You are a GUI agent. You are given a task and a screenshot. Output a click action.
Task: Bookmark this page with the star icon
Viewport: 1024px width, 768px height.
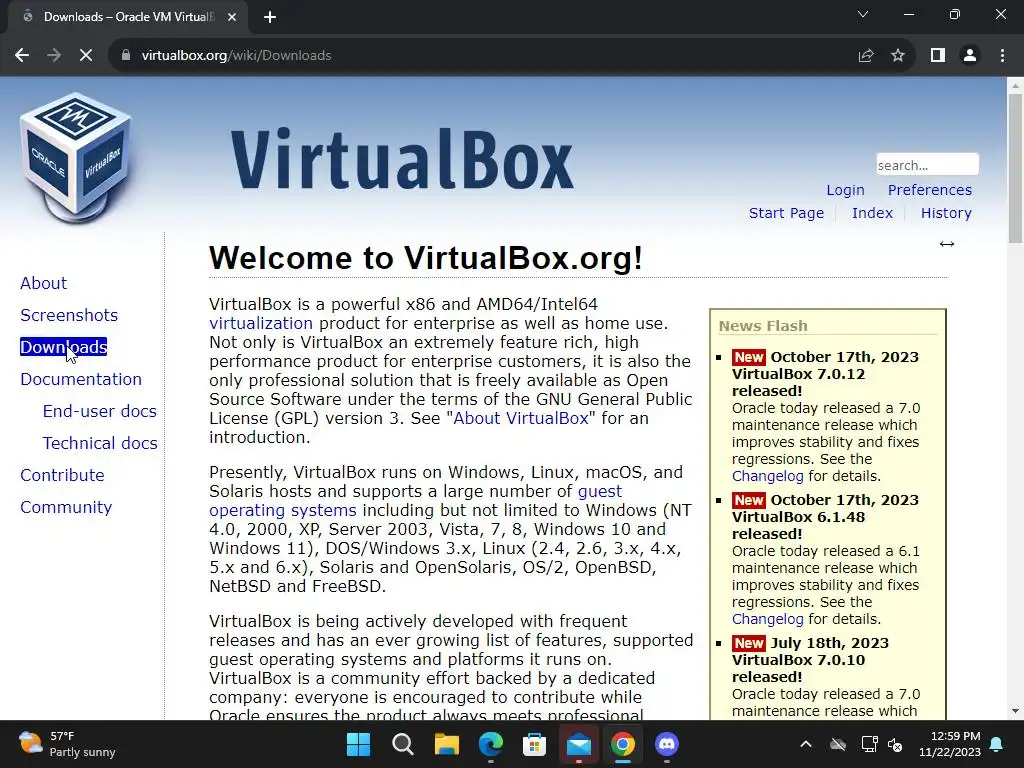point(898,56)
